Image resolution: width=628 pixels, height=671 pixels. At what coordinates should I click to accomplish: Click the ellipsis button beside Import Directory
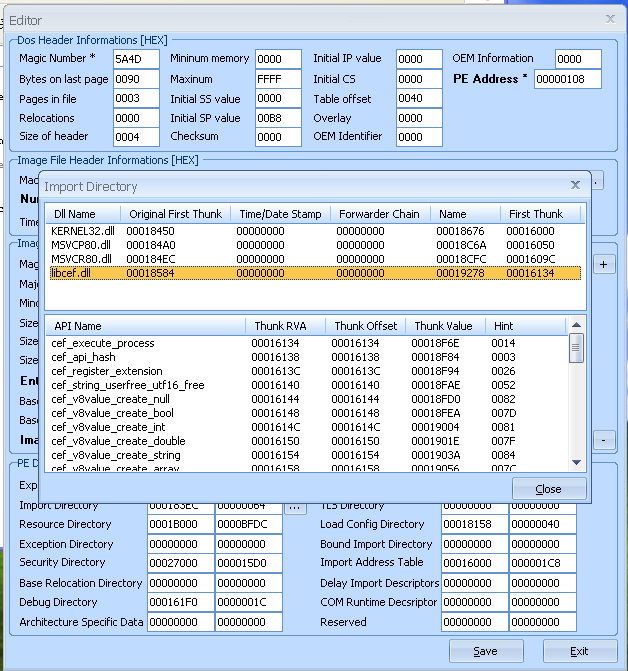(x=293, y=507)
